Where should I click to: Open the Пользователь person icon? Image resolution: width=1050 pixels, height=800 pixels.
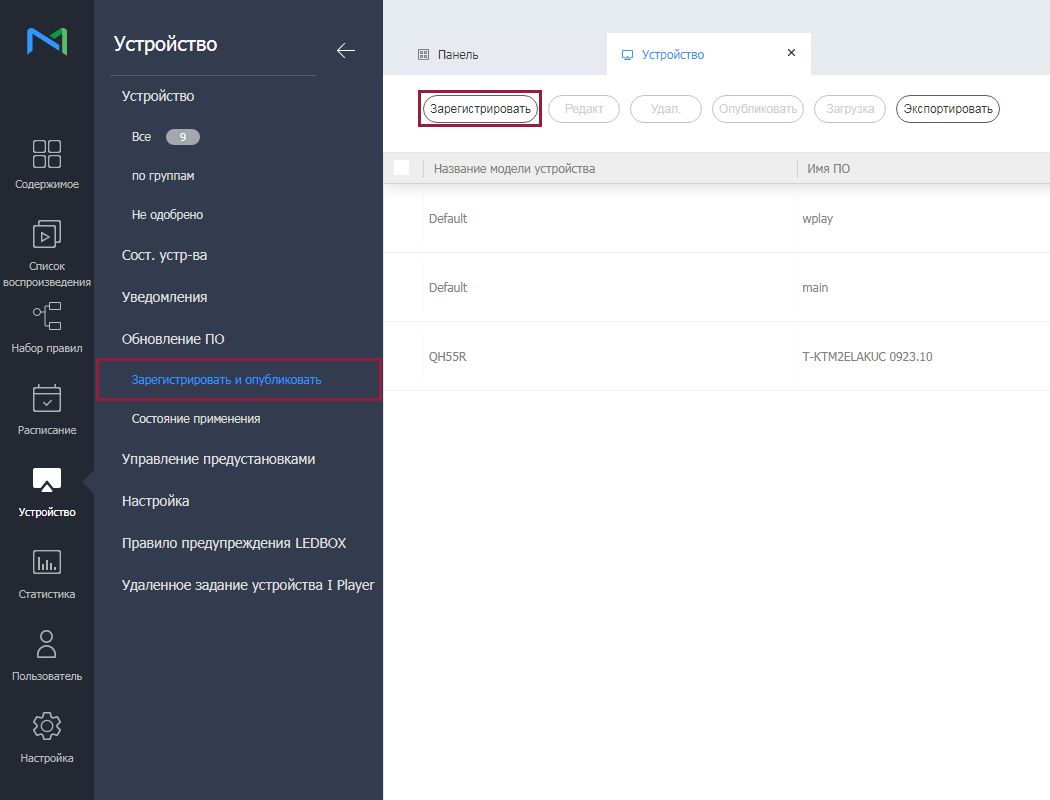[x=47, y=645]
